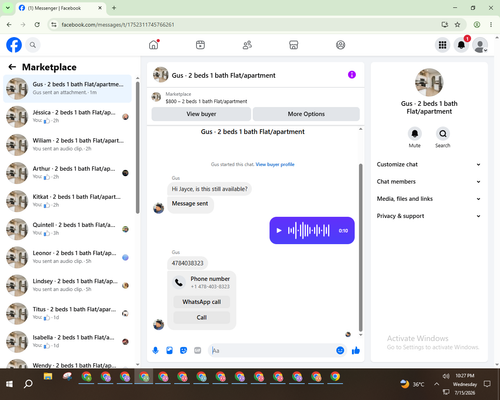Viewport: 500px width, 400px height.
Task: Click the Aa message input field
Action: [x=272, y=350]
